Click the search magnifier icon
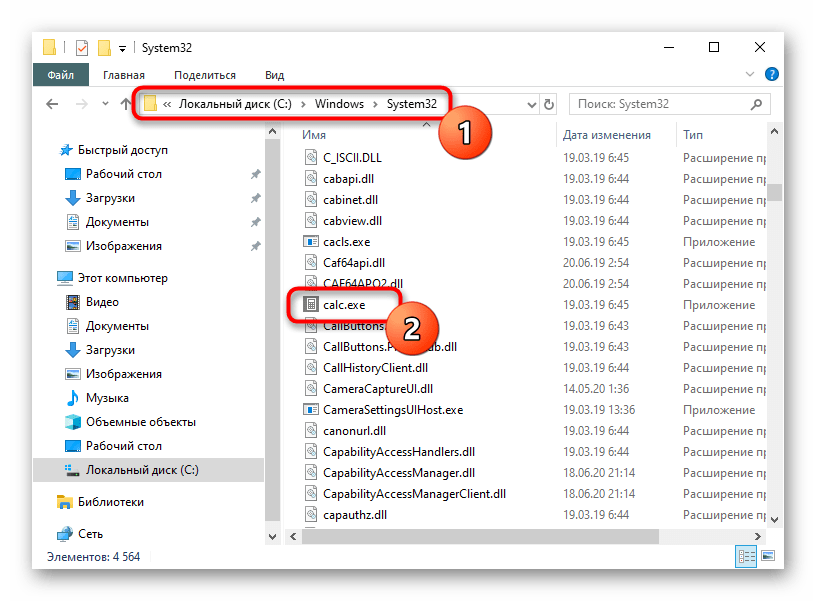816x601 pixels. pyautogui.click(x=757, y=105)
